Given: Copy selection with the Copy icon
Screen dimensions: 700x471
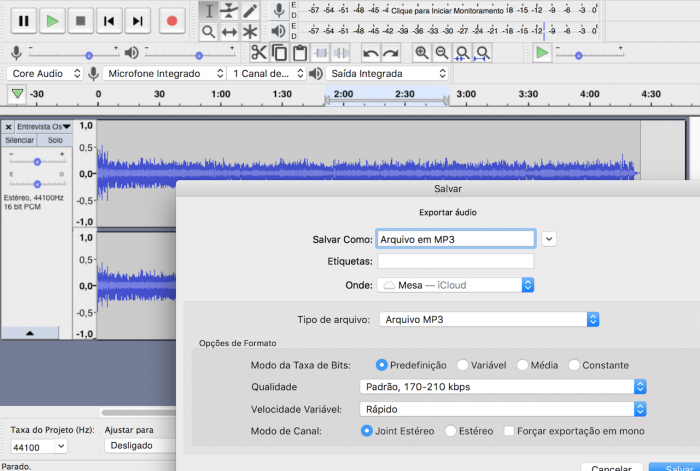Looking at the screenshot, I should click(279, 53).
